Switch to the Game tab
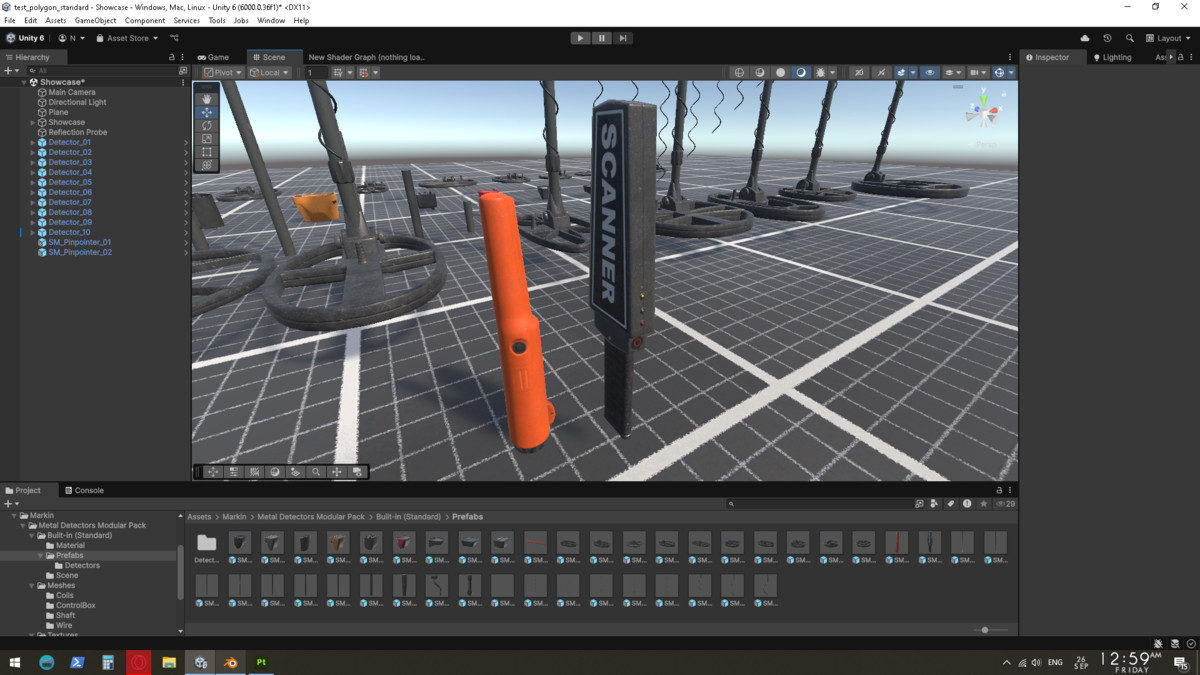This screenshot has height=675, width=1200. tap(213, 57)
